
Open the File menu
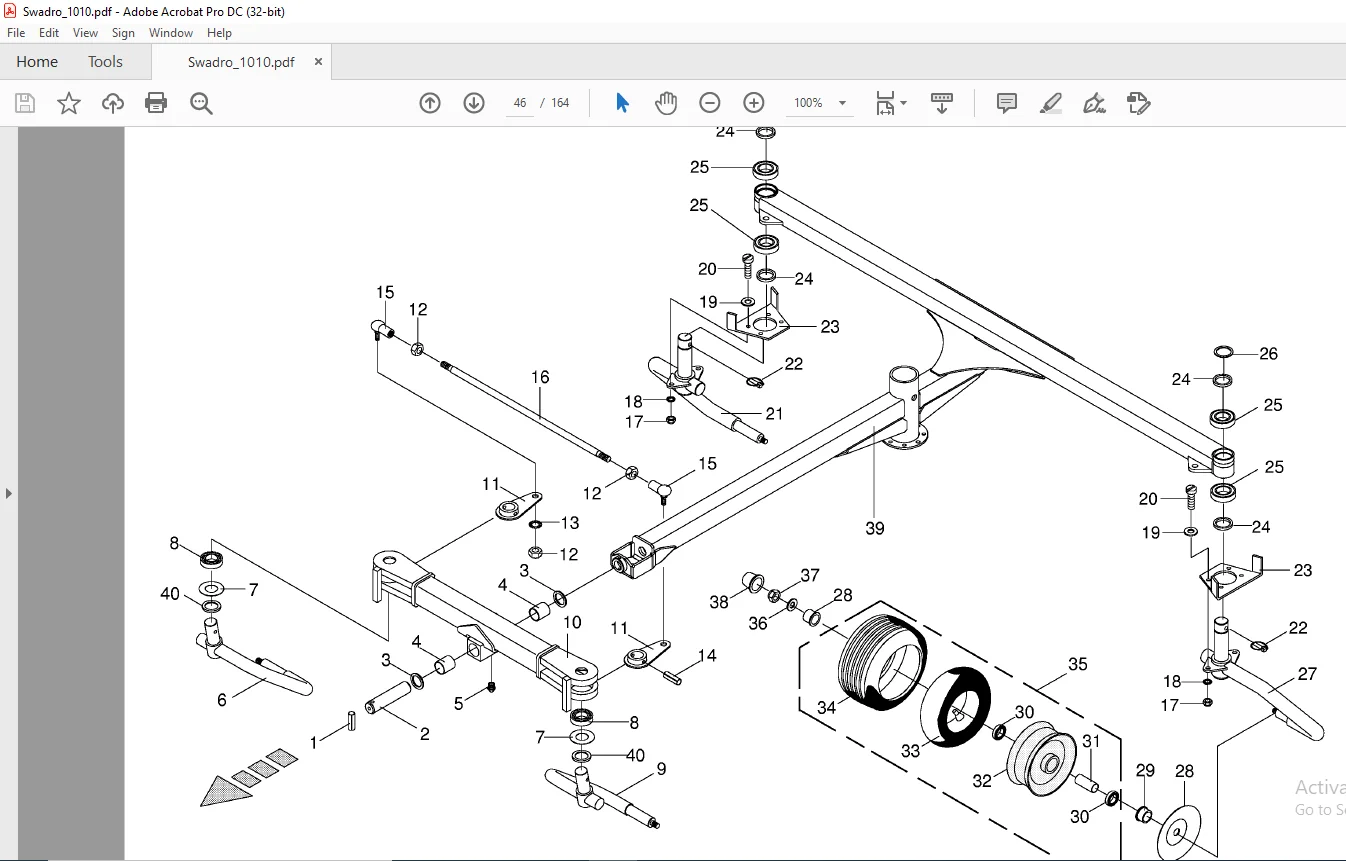16,33
